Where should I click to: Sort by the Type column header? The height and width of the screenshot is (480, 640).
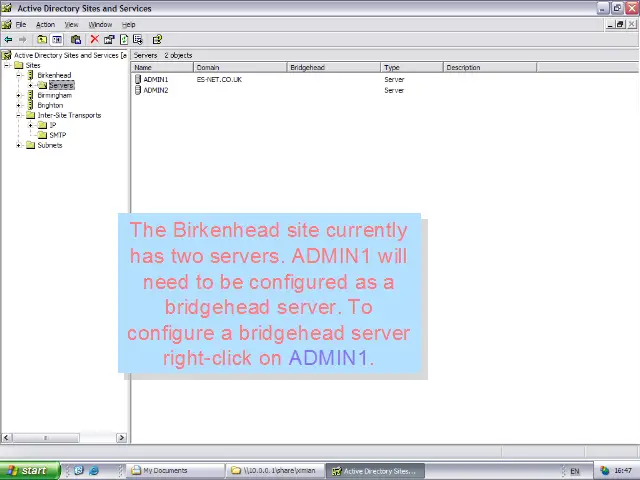(412, 67)
